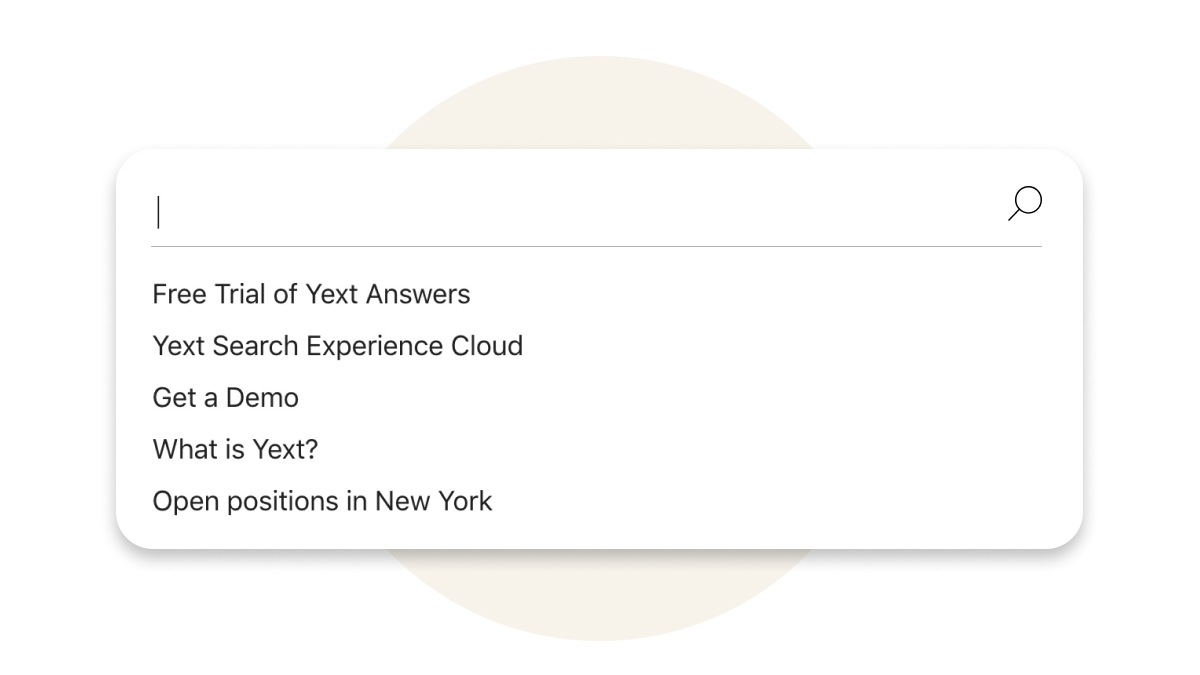Select the "Free Trial of Yext Answers" suggestion

click(311, 294)
